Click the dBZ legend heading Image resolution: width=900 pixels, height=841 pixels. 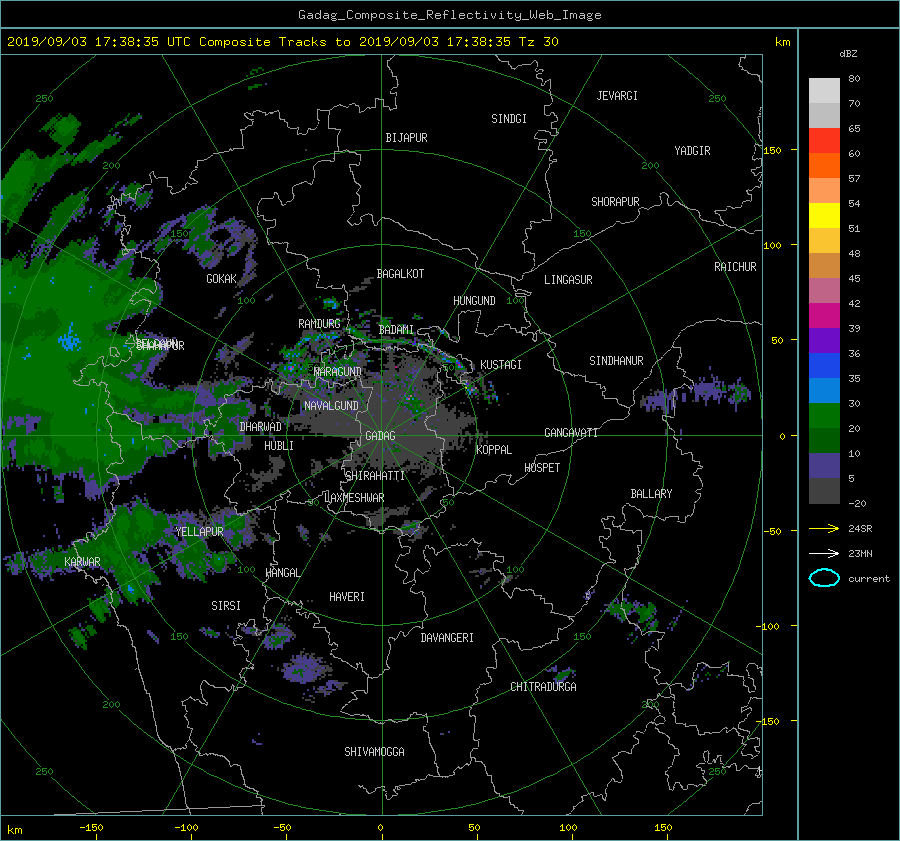pos(848,54)
